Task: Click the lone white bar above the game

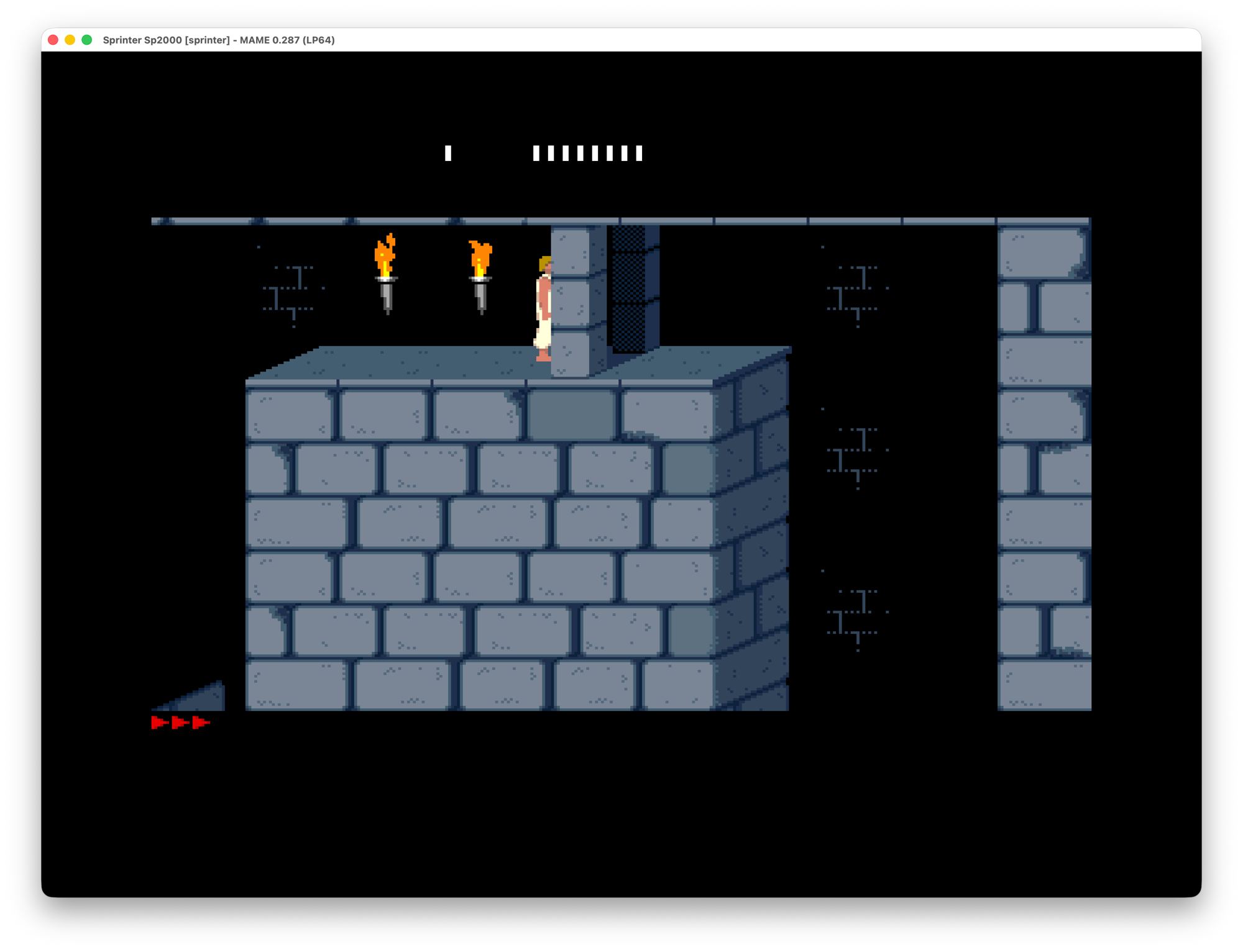Action: tap(448, 153)
